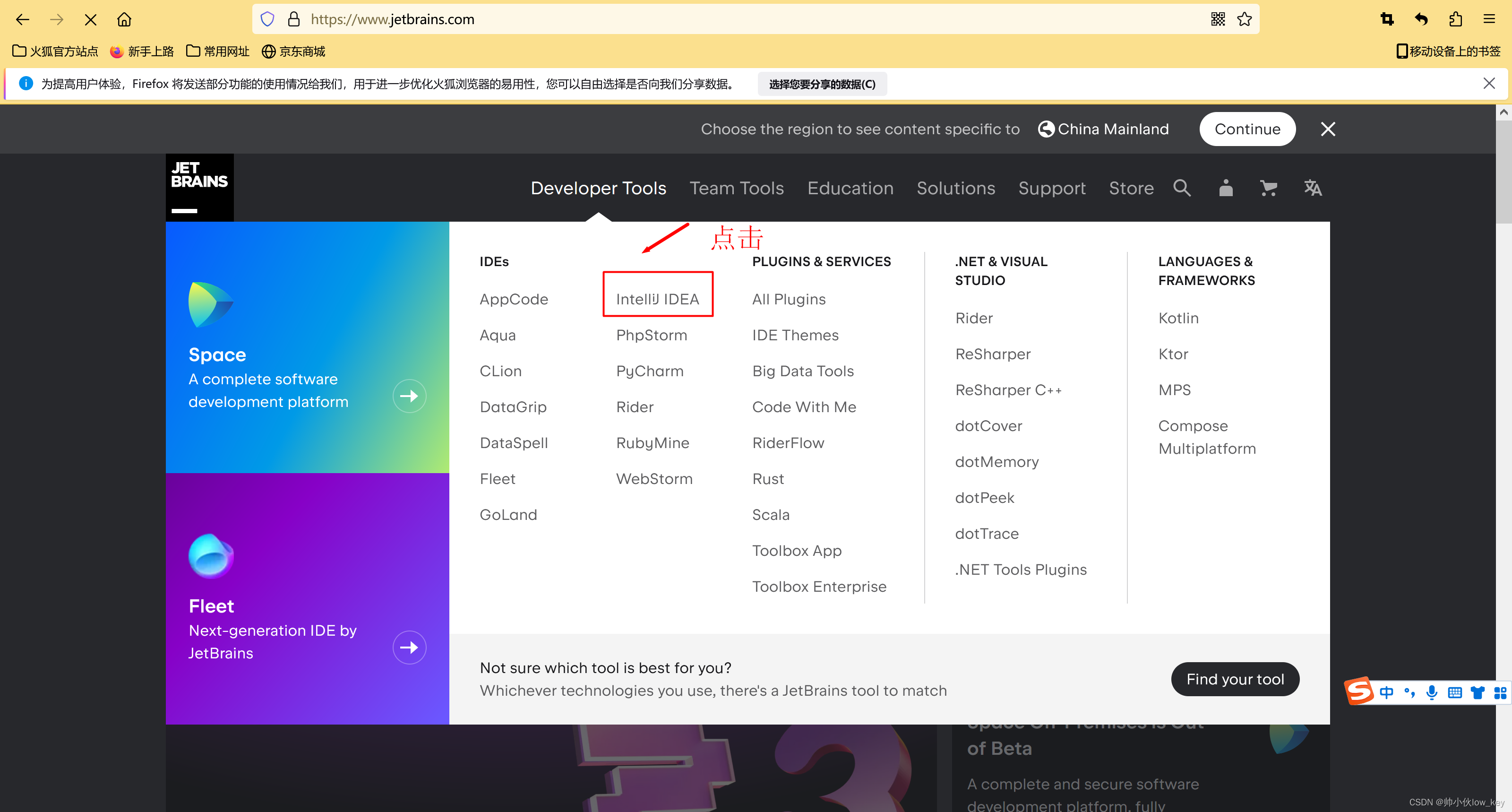Click the site security padlock icon
This screenshot has width=1512, height=812.
pyautogui.click(x=293, y=19)
